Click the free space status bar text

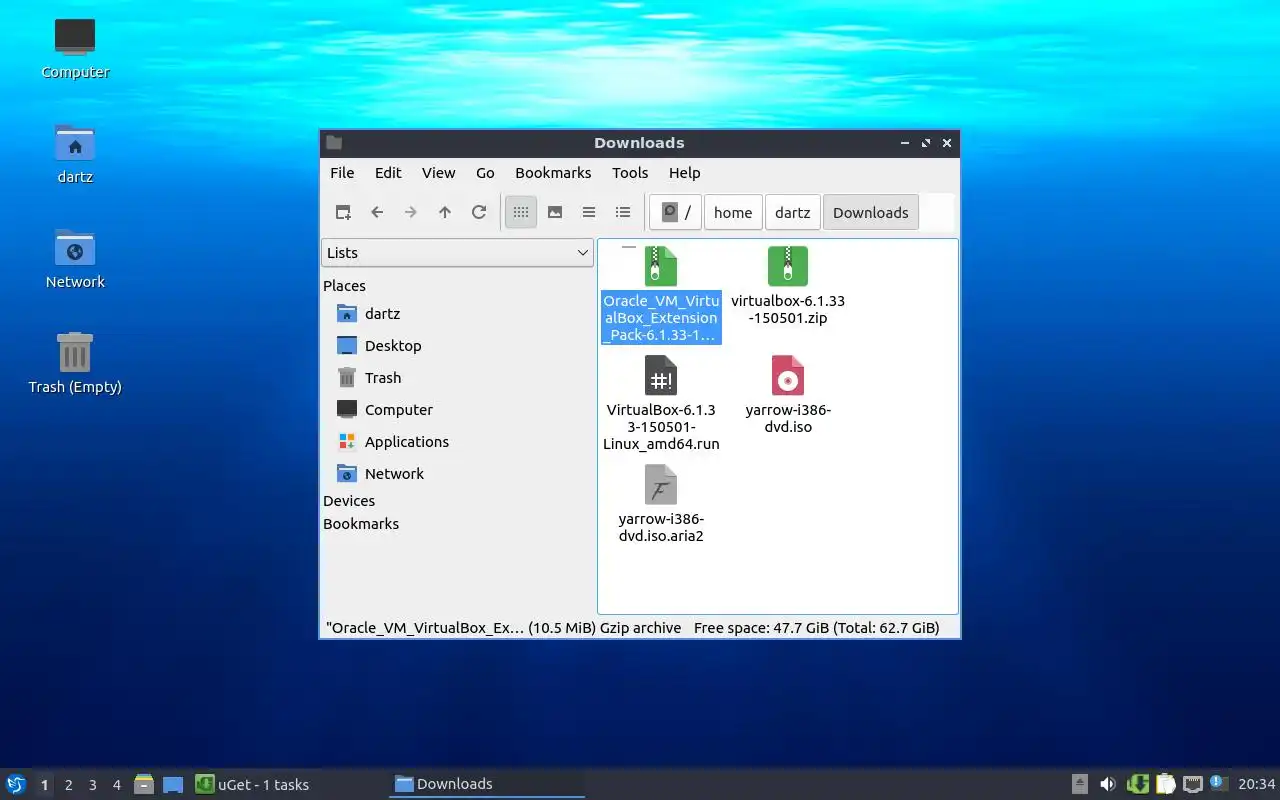[x=816, y=628]
